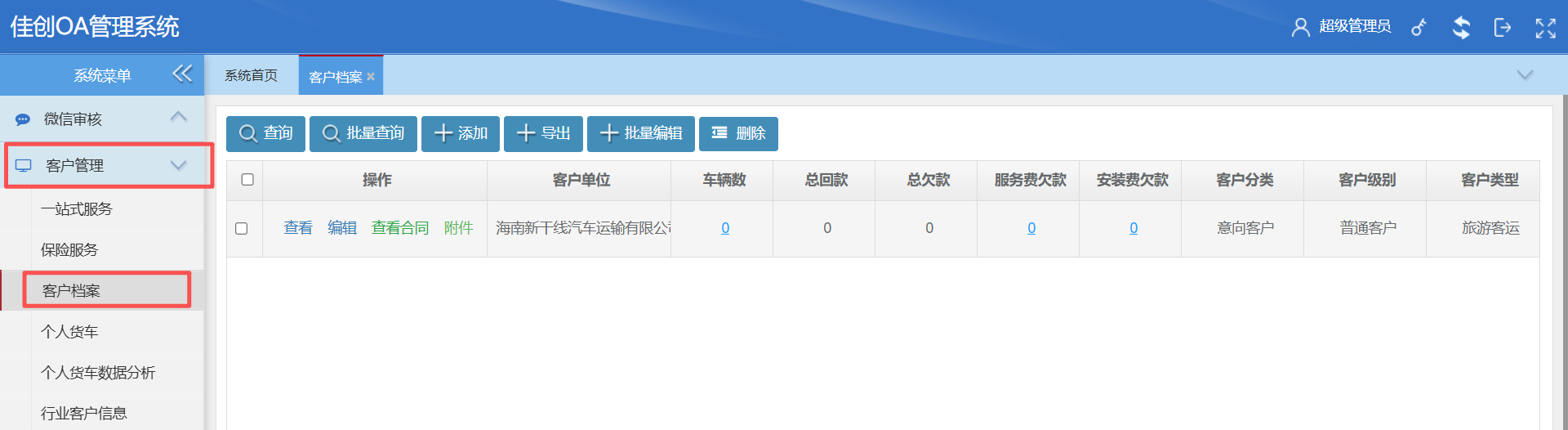1568x430 pixels.
Task: Click the 删除 button
Action: pyautogui.click(x=738, y=133)
